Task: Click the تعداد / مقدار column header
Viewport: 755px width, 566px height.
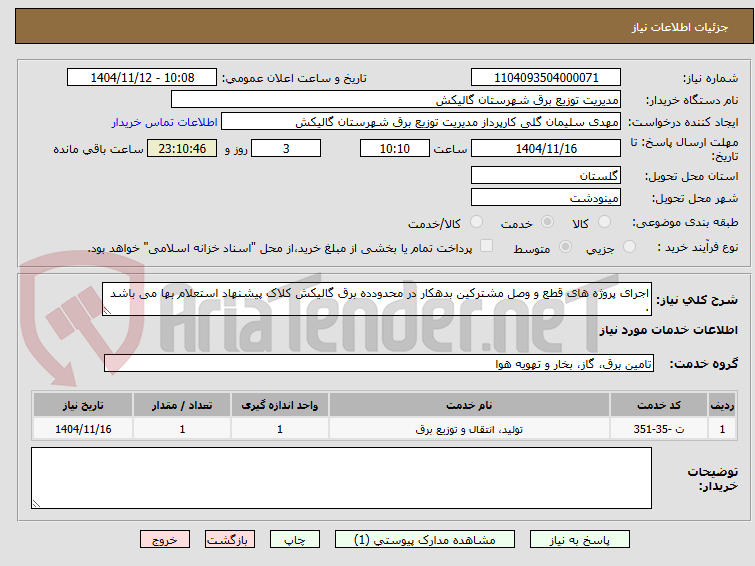Action: tap(182, 405)
